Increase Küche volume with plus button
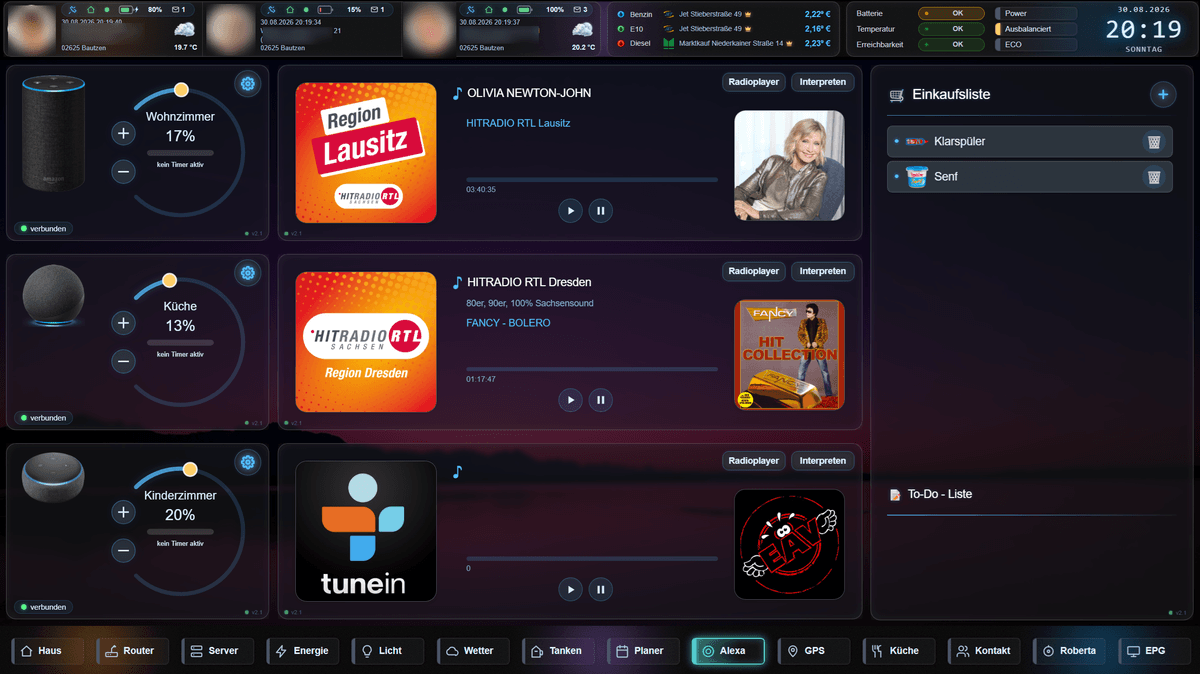The image size is (1200, 674). tap(123, 323)
